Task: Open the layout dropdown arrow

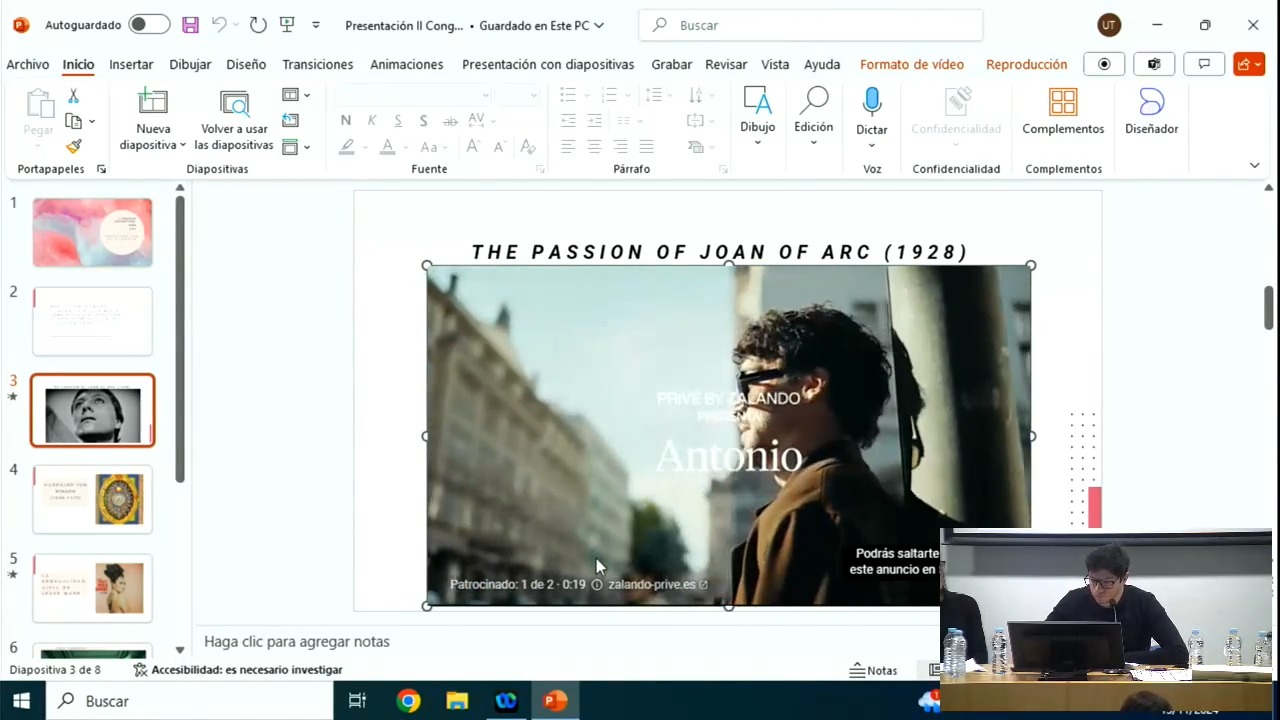Action: pyautogui.click(x=307, y=95)
